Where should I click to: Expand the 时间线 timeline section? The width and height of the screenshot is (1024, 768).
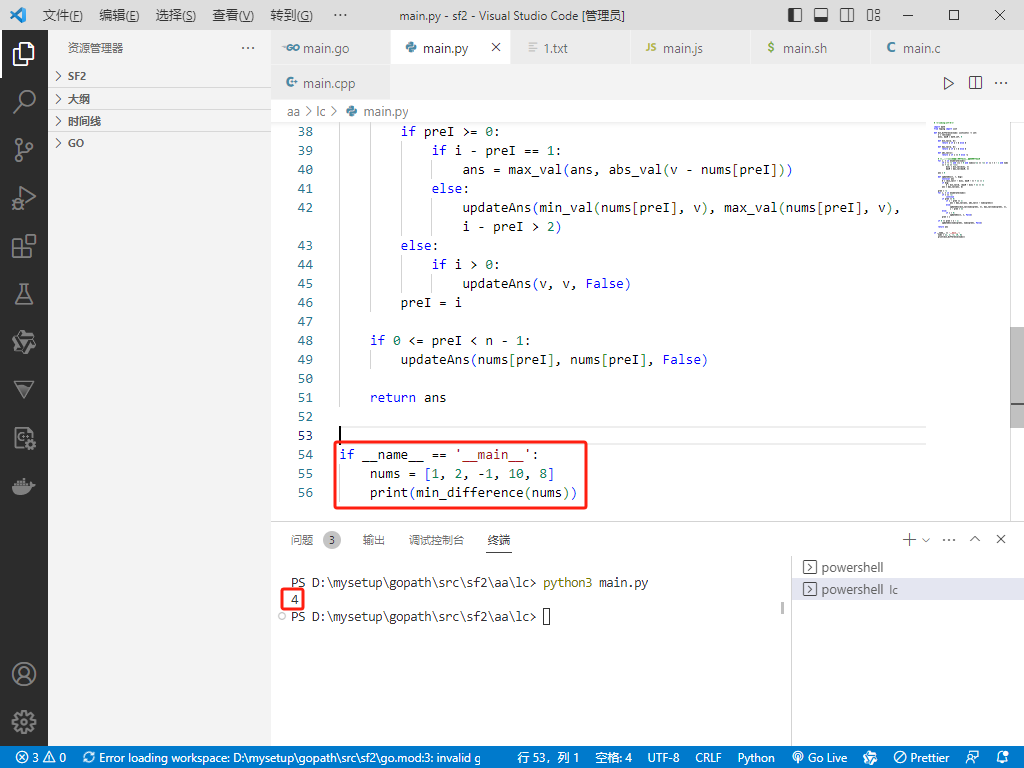(159, 121)
